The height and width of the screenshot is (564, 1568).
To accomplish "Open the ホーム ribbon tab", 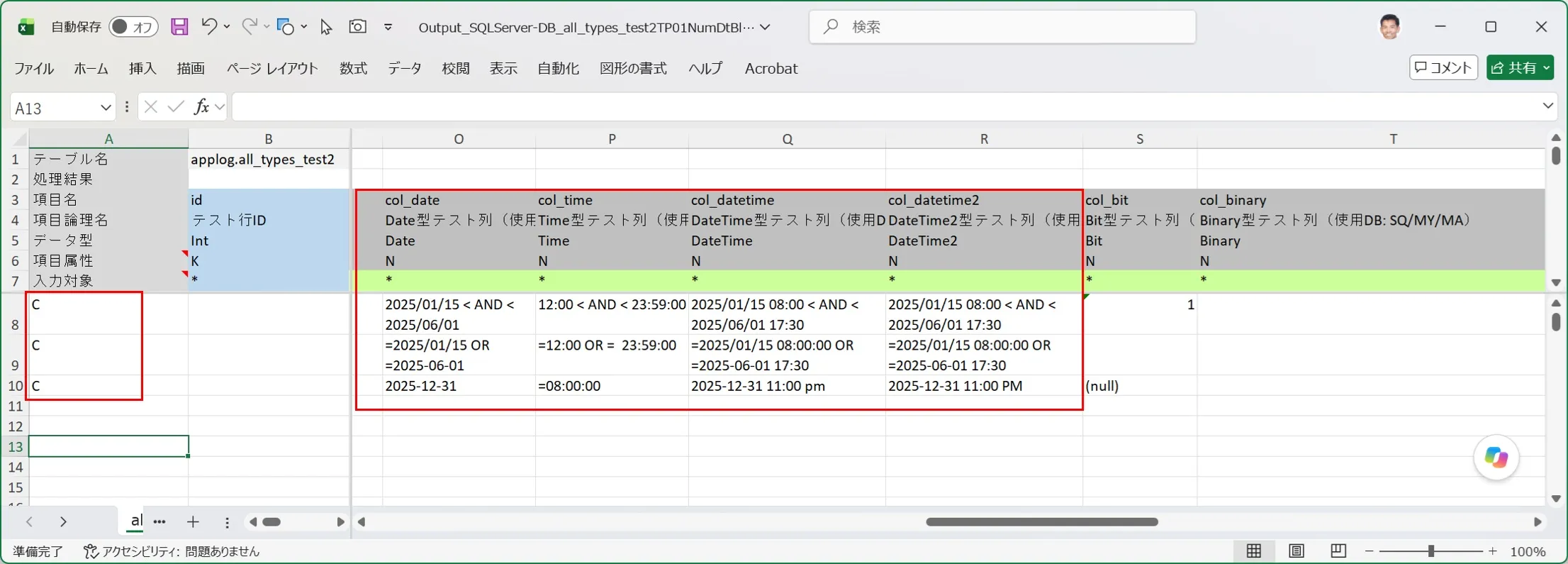I will (x=91, y=69).
